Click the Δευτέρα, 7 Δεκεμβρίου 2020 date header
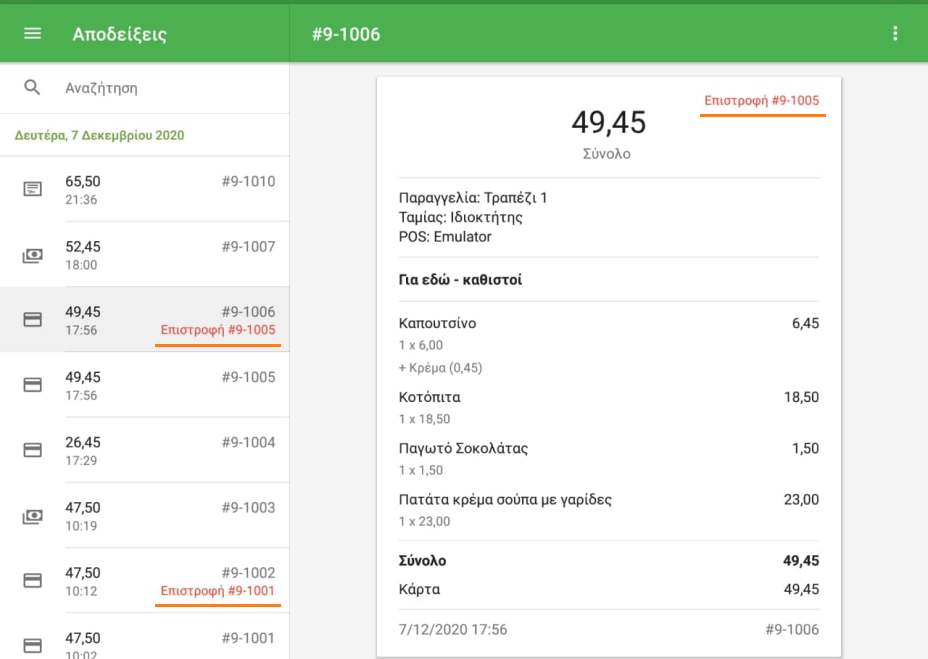 99,135
